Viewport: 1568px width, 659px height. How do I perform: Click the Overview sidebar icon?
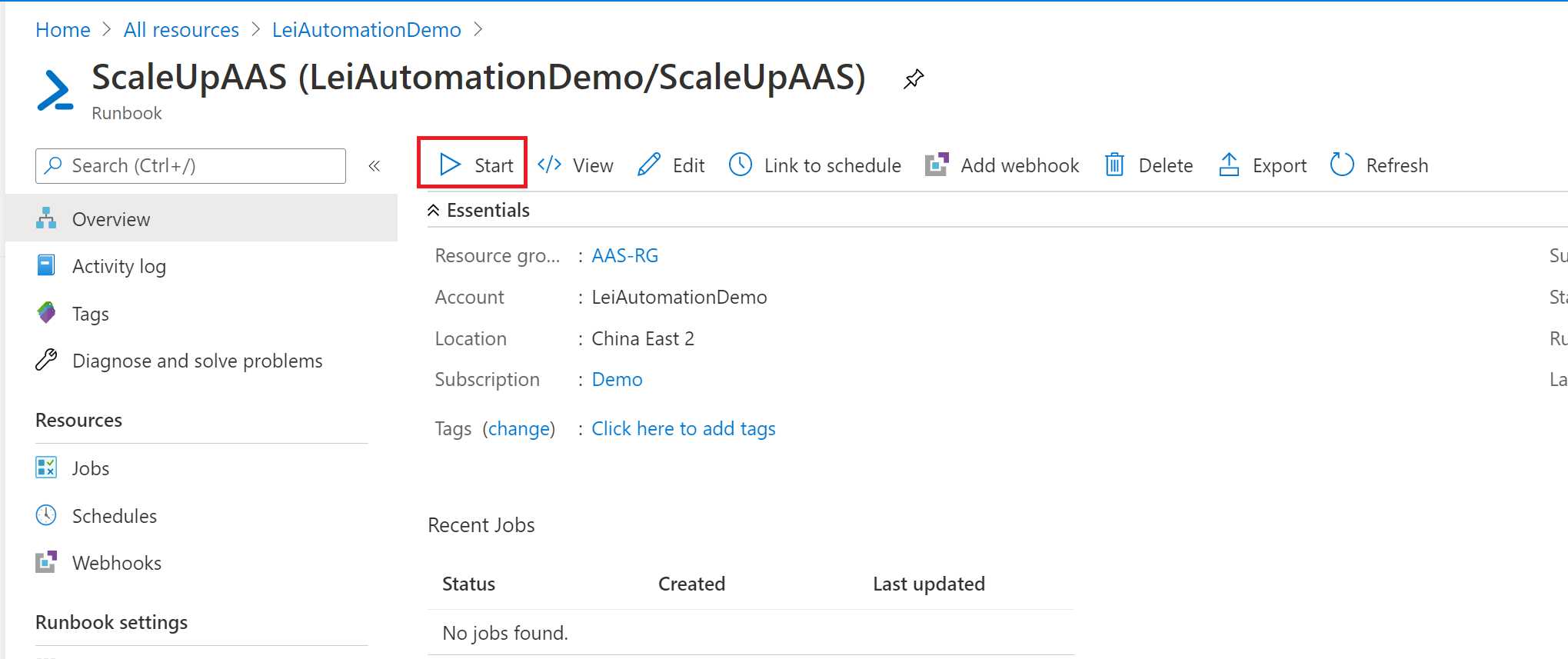coord(46,218)
